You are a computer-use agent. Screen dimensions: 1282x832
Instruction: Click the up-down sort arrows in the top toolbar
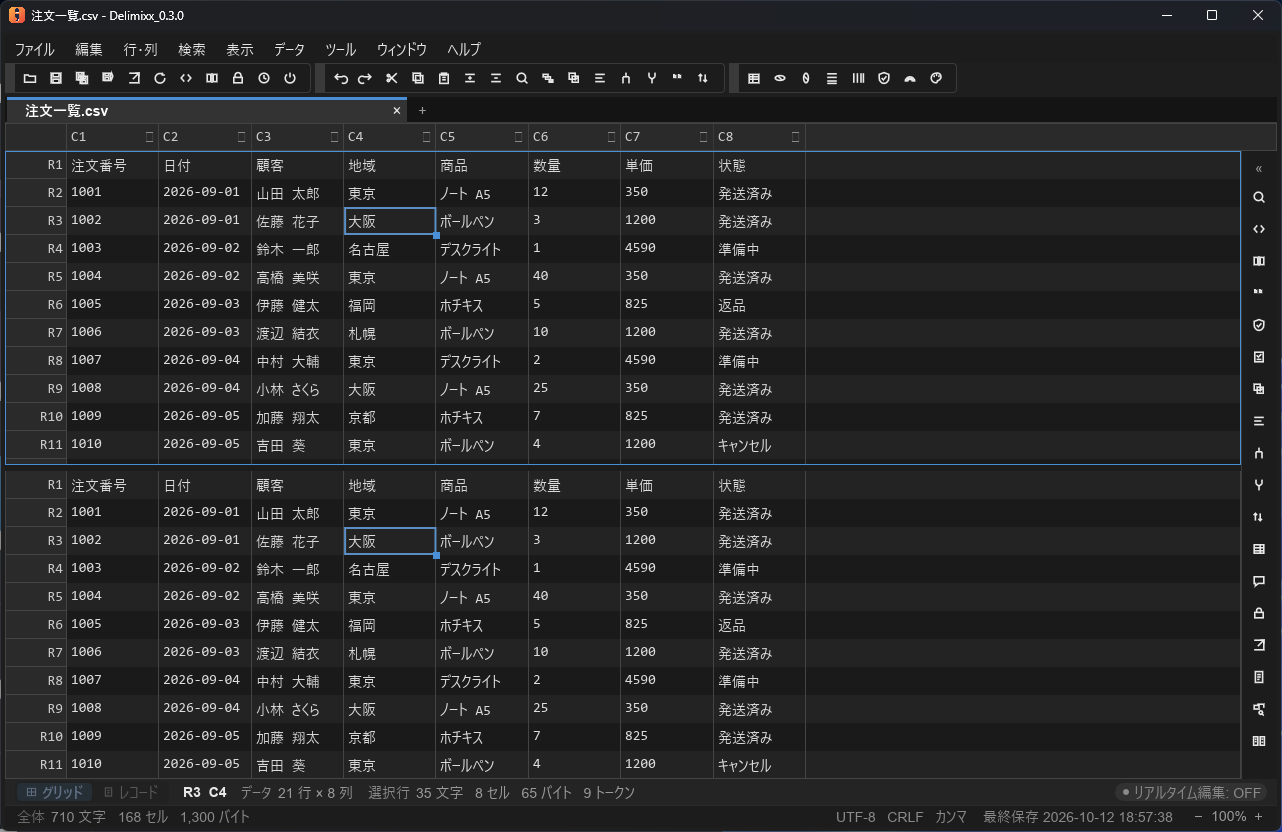[704, 78]
